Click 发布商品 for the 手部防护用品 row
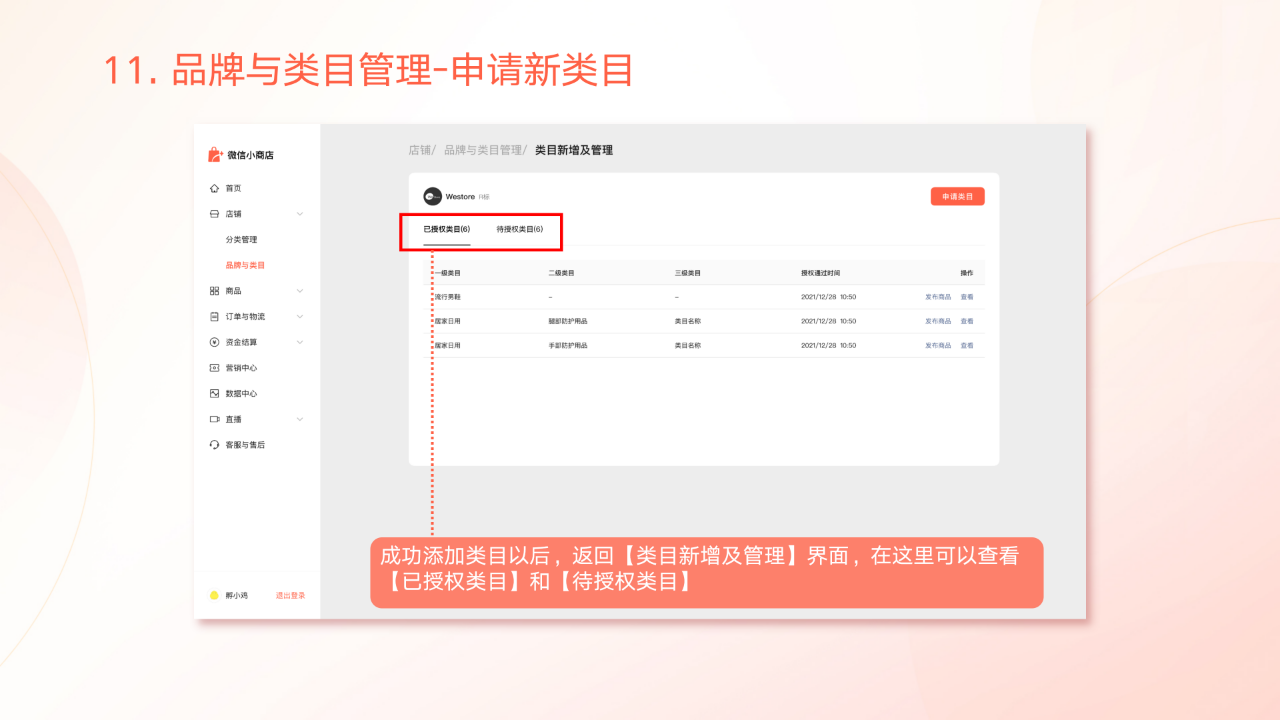This screenshot has height=720, width=1280. pyautogui.click(x=938, y=345)
